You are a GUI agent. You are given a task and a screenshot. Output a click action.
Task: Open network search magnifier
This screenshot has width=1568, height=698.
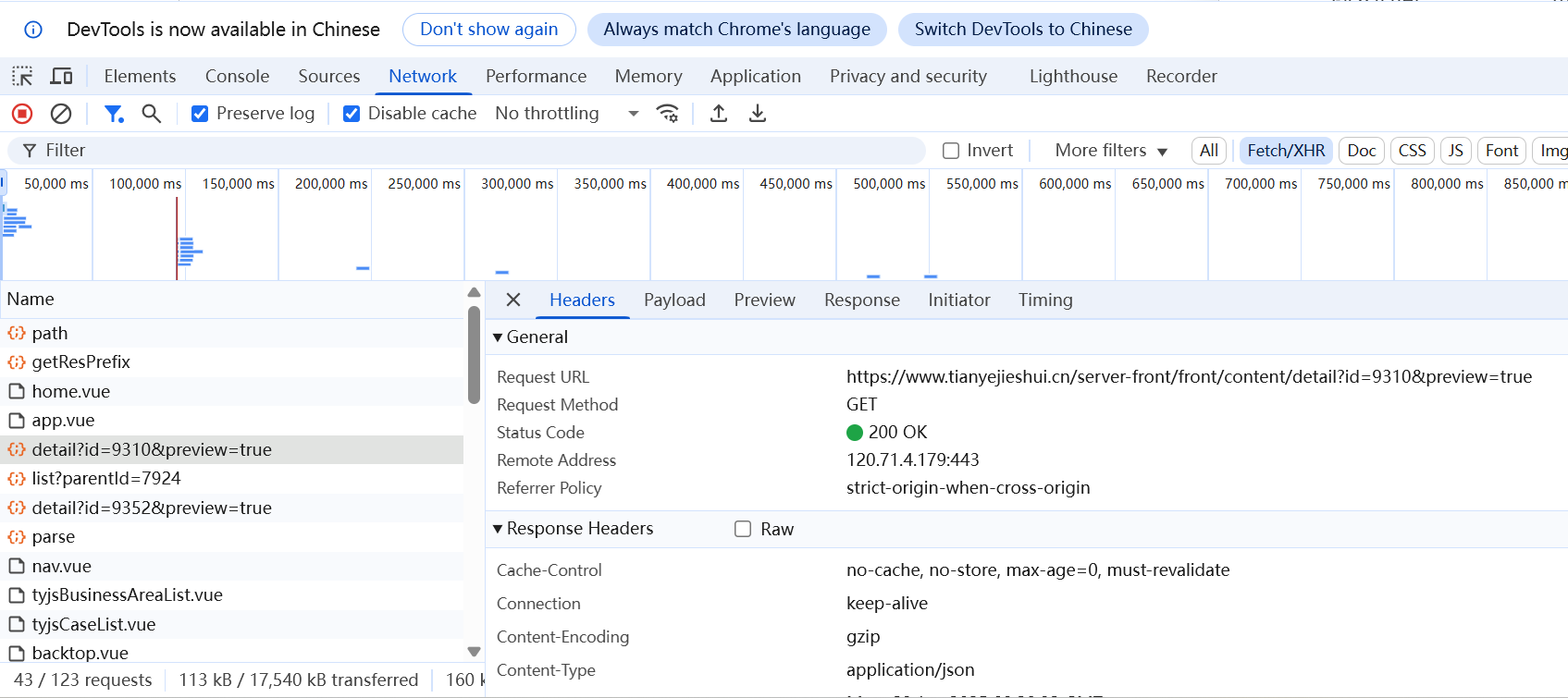152,114
